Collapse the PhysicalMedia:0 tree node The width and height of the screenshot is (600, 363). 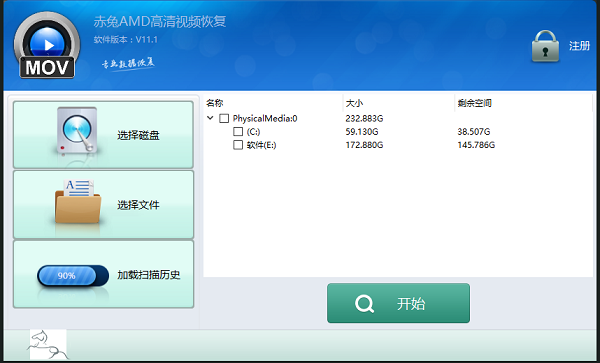coord(210,118)
